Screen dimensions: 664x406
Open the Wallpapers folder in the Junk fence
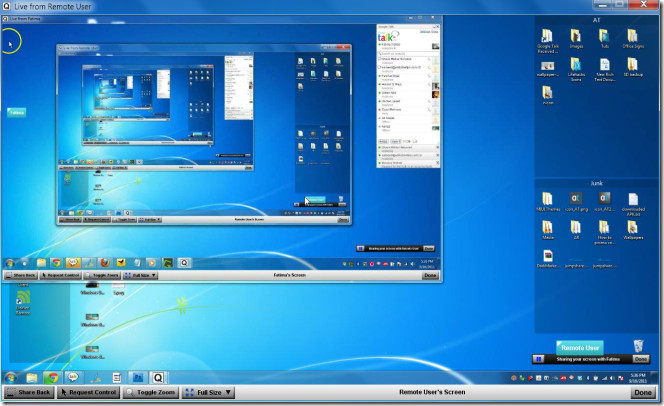click(633, 230)
